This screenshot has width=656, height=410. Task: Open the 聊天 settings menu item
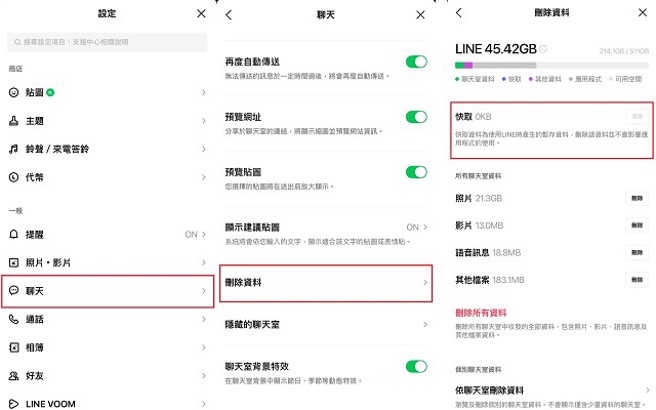tap(108, 291)
